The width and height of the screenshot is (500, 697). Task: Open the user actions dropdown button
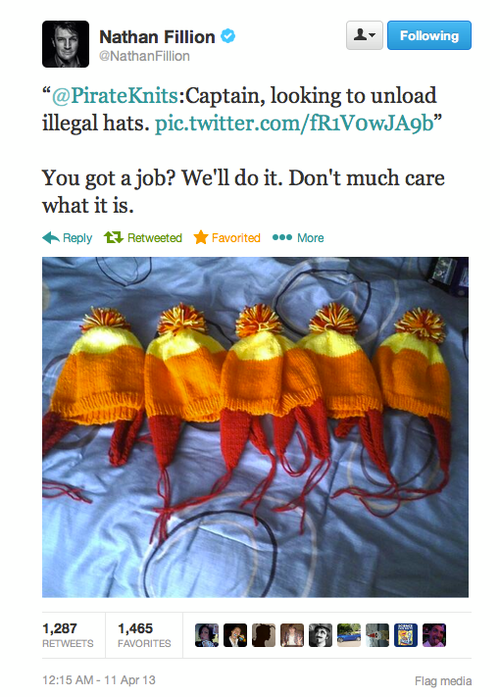364,35
